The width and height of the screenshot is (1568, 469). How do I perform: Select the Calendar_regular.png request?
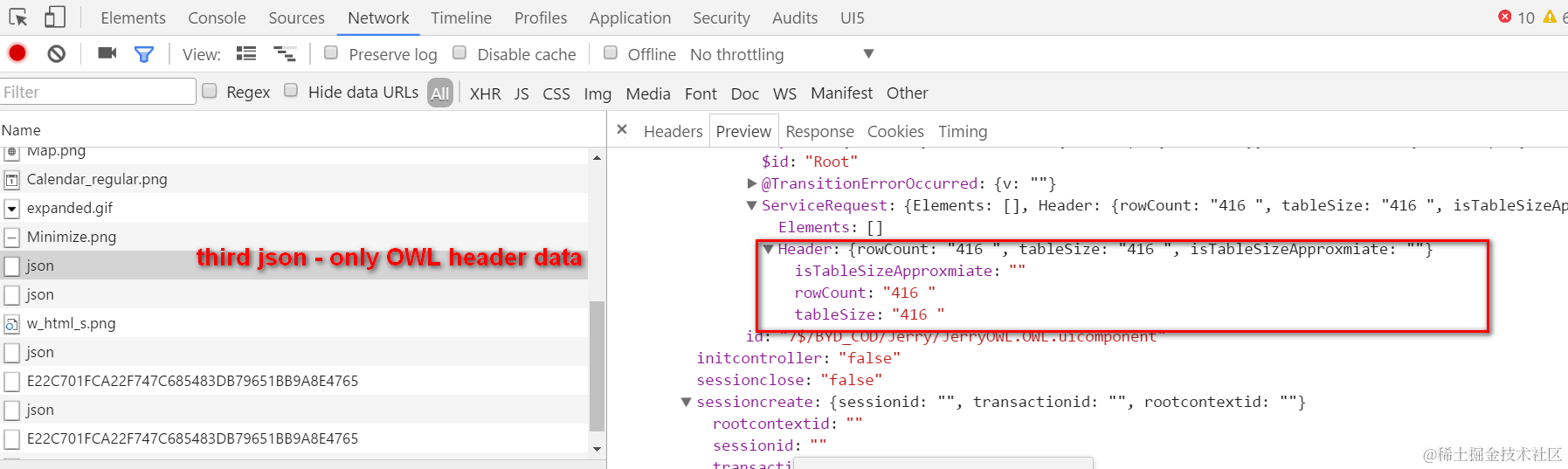pyautogui.click(x=294, y=179)
